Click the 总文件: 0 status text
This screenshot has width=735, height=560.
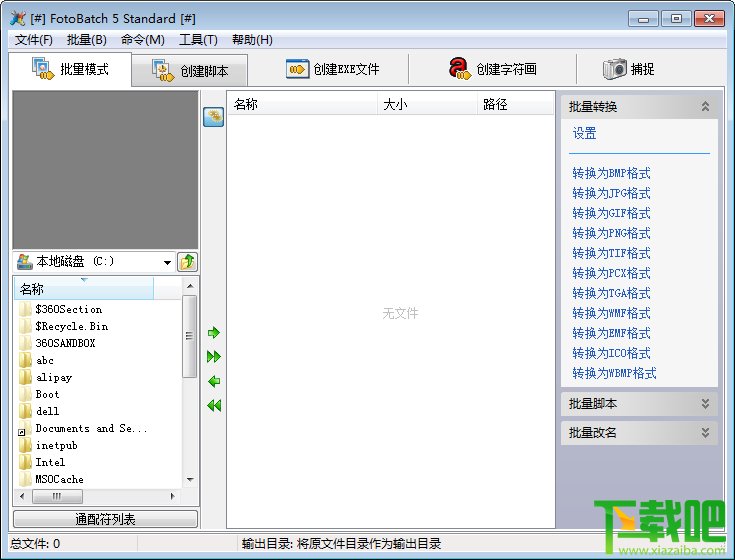(x=35, y=544)
